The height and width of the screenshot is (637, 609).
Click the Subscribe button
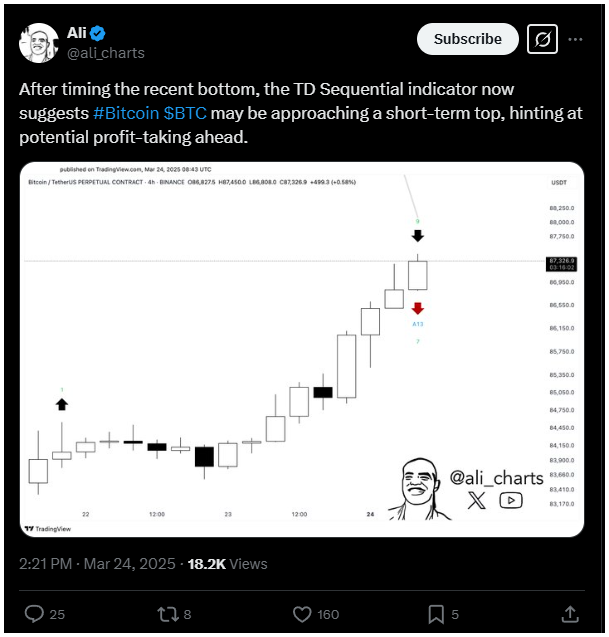[468, 39]
